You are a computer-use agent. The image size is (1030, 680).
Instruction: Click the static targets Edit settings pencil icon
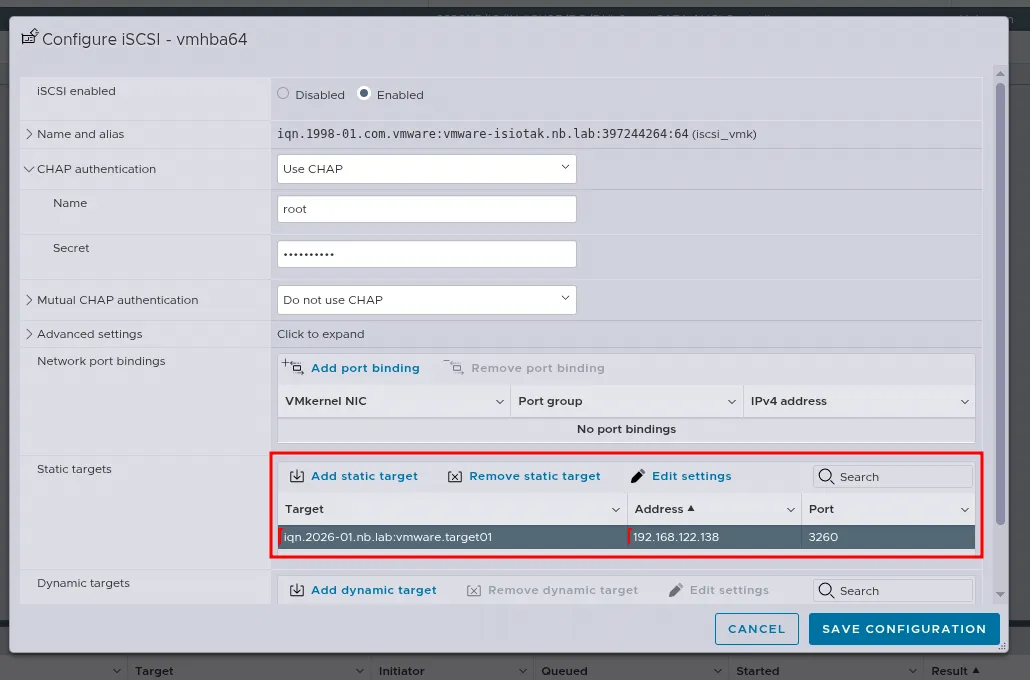[637, 476]
